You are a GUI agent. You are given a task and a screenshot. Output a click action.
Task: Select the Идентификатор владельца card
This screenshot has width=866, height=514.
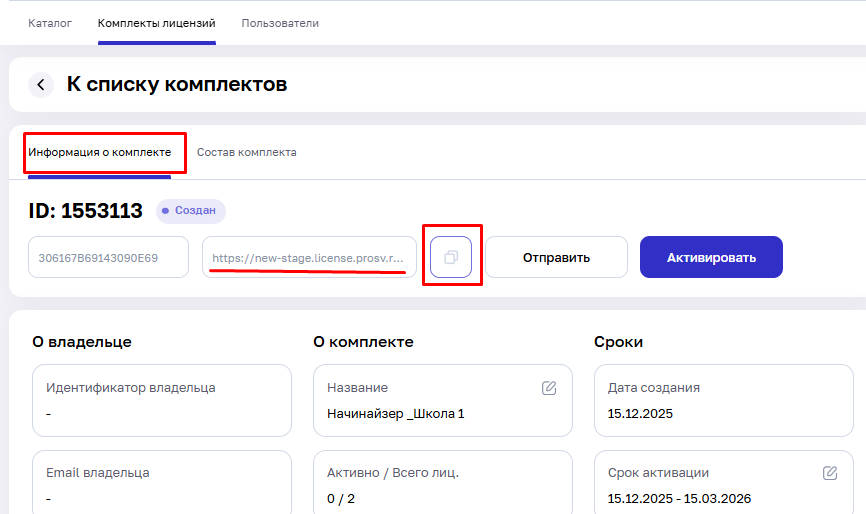(x=162, y=400)
